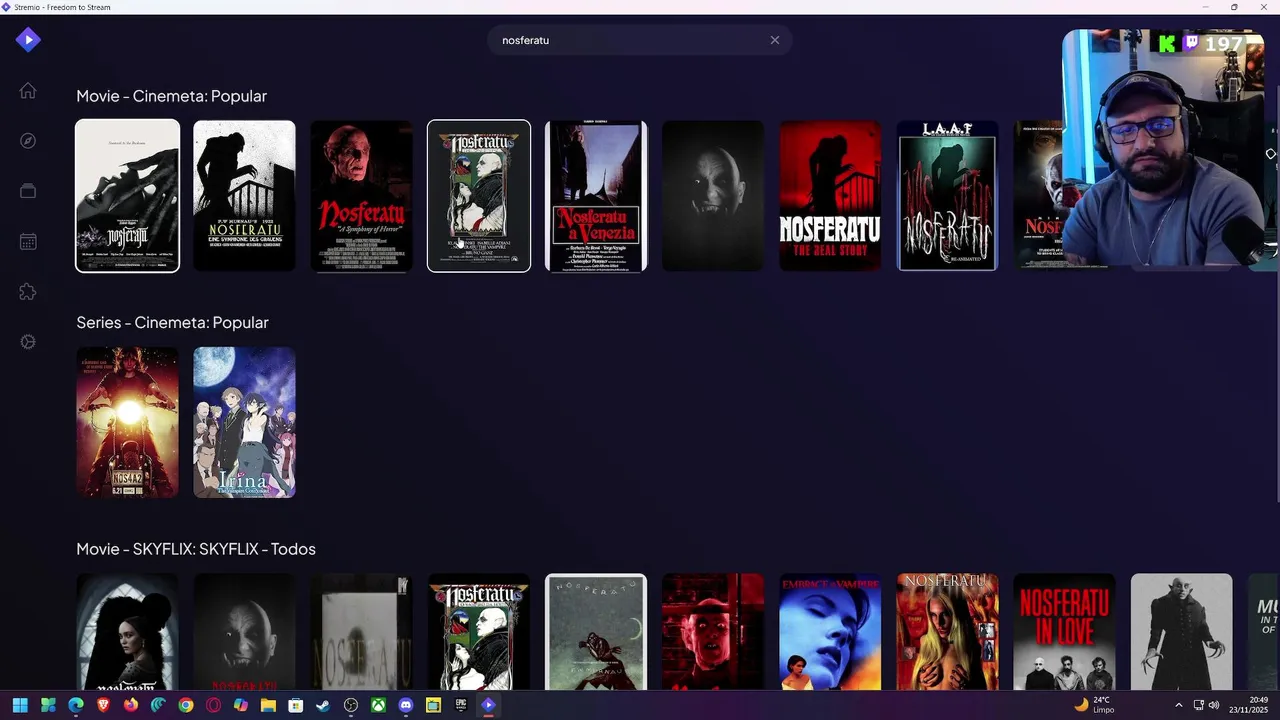Select Embrace of the Vampire poster
The image size is (1280, 720).
click(x=830, y=632)
